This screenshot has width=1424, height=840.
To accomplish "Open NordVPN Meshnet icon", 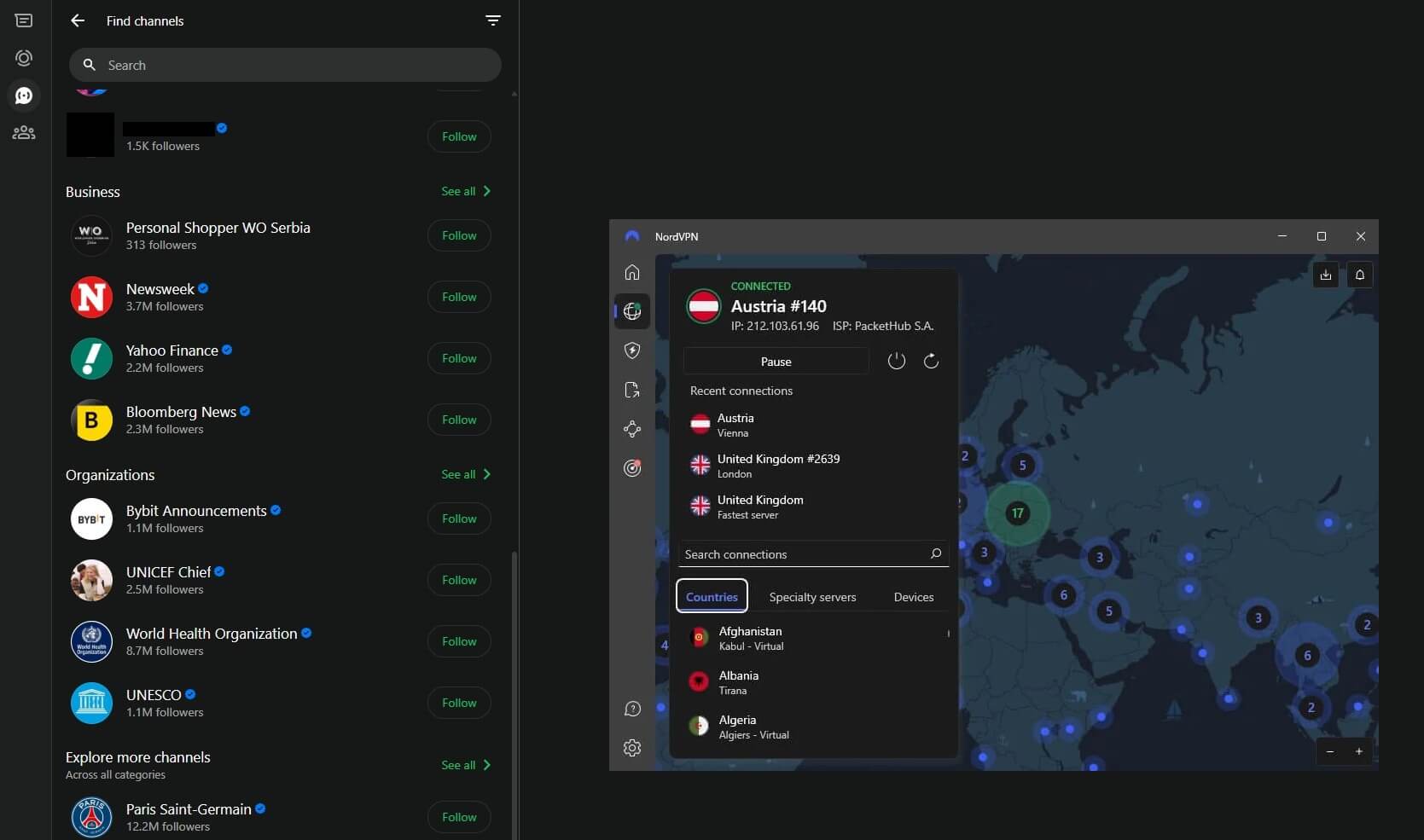I will click(x=632, y=429).
